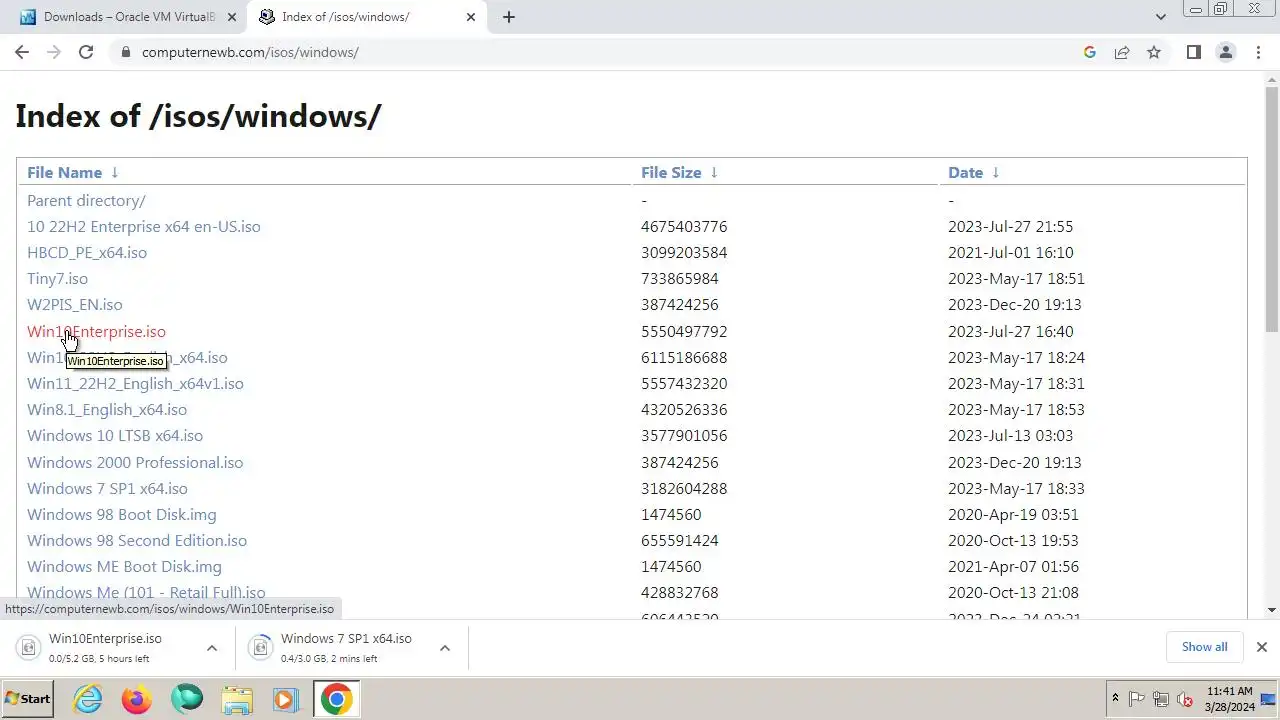Viewport: 1280px width, 720px height.
Task: Download Windows 98 Boot Disk.img
Action: [x=122, y=514]
